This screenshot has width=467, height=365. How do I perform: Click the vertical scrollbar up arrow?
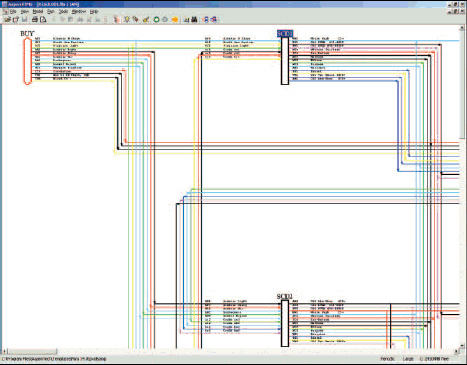pos(462,28)
